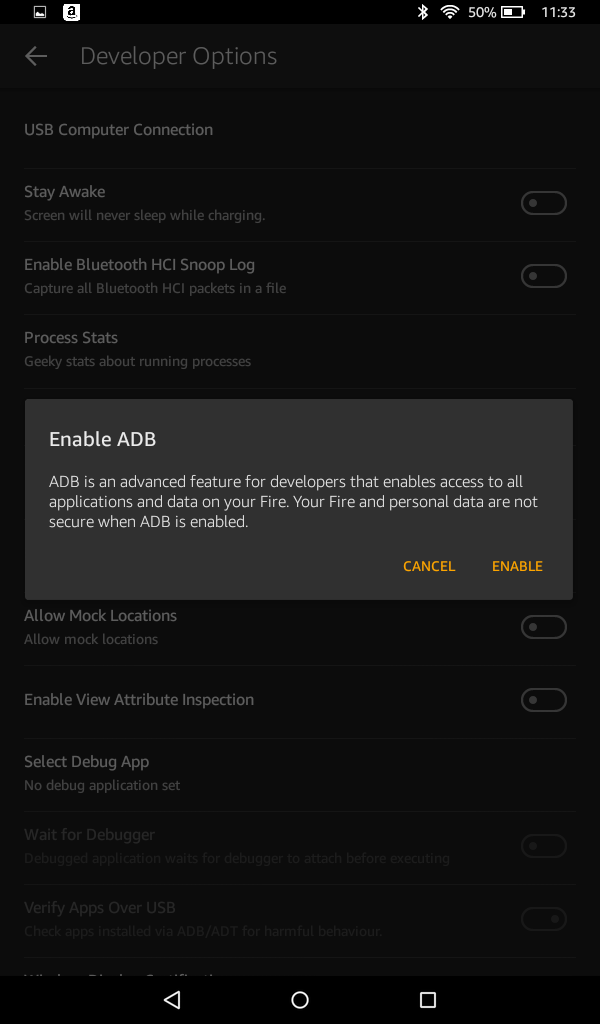The width and height of the screenshot is (600, 1024).
Task: Open recent apps with the square navigation icon
Action: [x=428, y=999]
